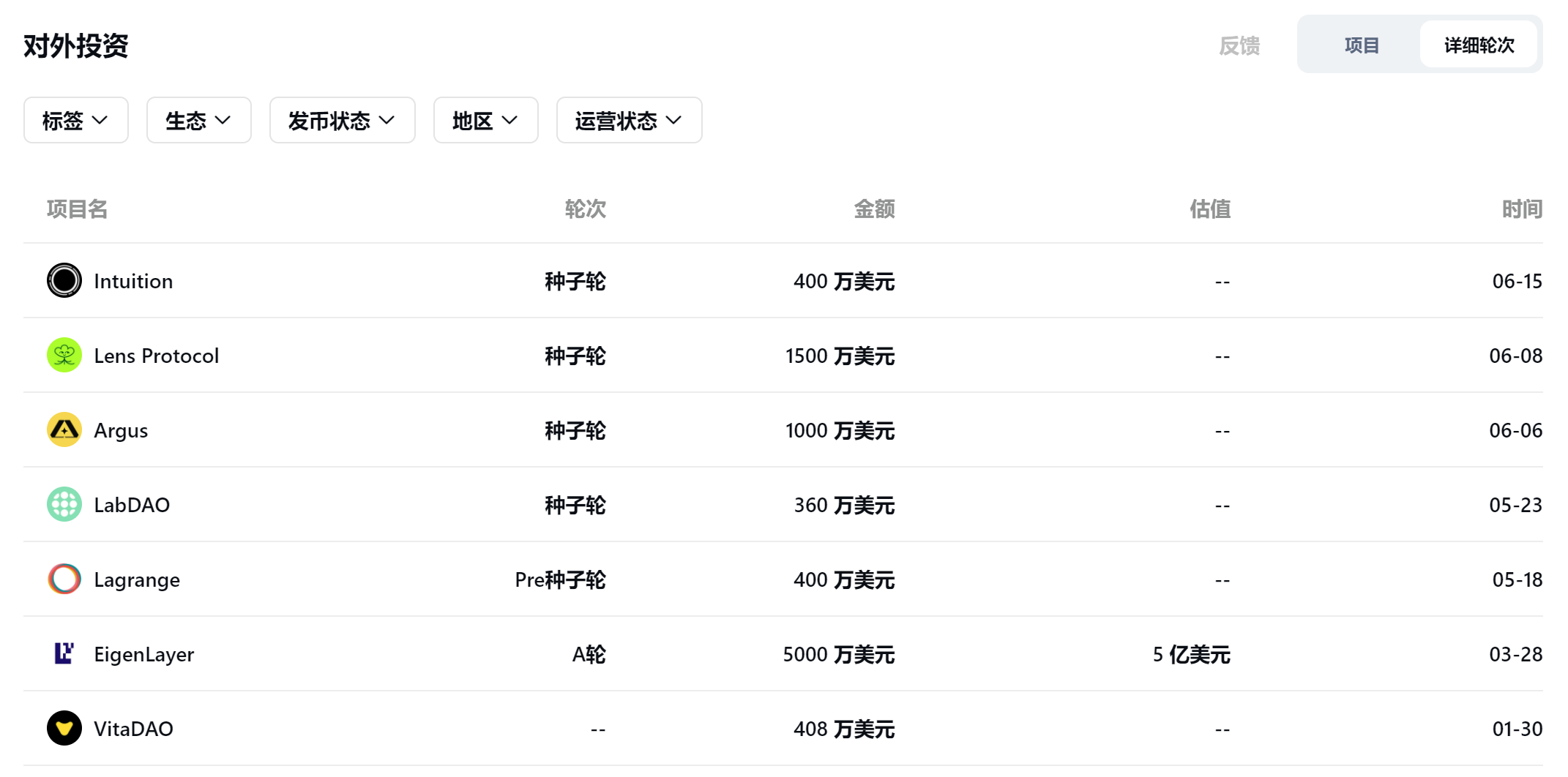Click the 轮次 column header

(586, 209)
